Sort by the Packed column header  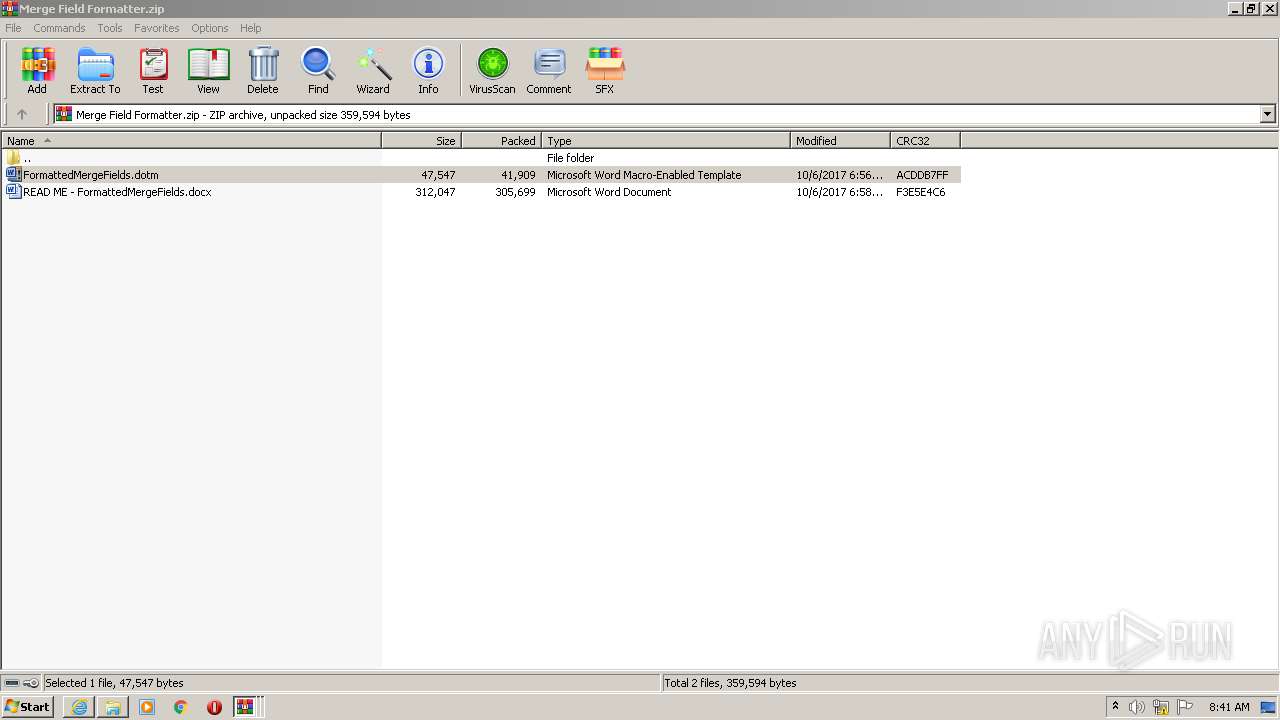click(501, 141)
